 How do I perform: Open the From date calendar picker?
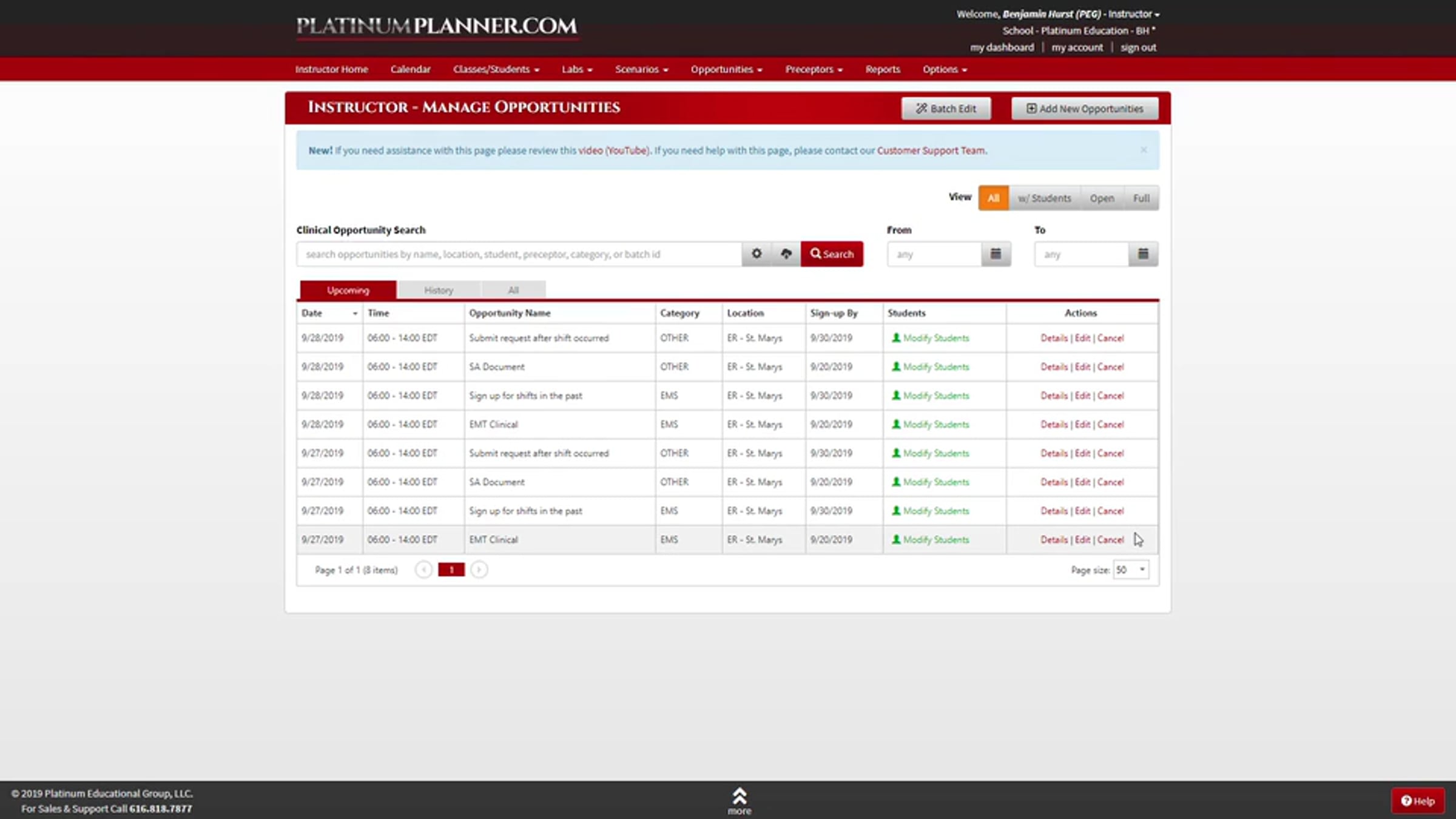(x=996, y=254)
